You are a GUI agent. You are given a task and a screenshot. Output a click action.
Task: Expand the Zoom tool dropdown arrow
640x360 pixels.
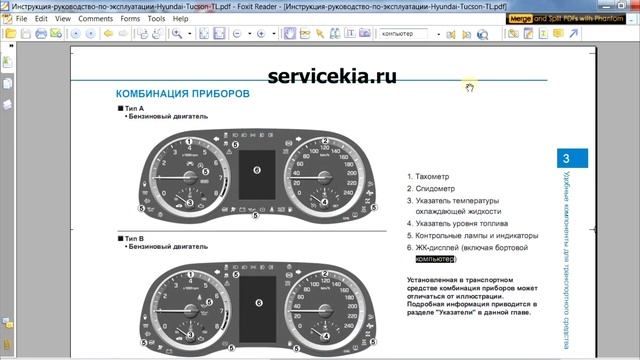coord(190,34)
